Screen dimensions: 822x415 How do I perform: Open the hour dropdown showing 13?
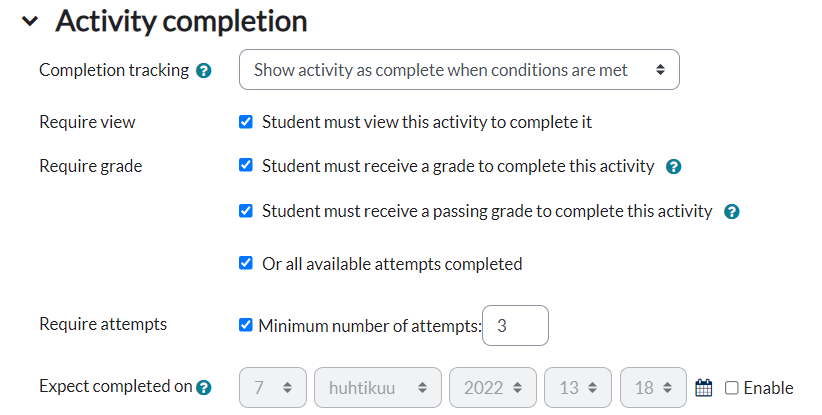pyautogui.click(x=577, y=387)
